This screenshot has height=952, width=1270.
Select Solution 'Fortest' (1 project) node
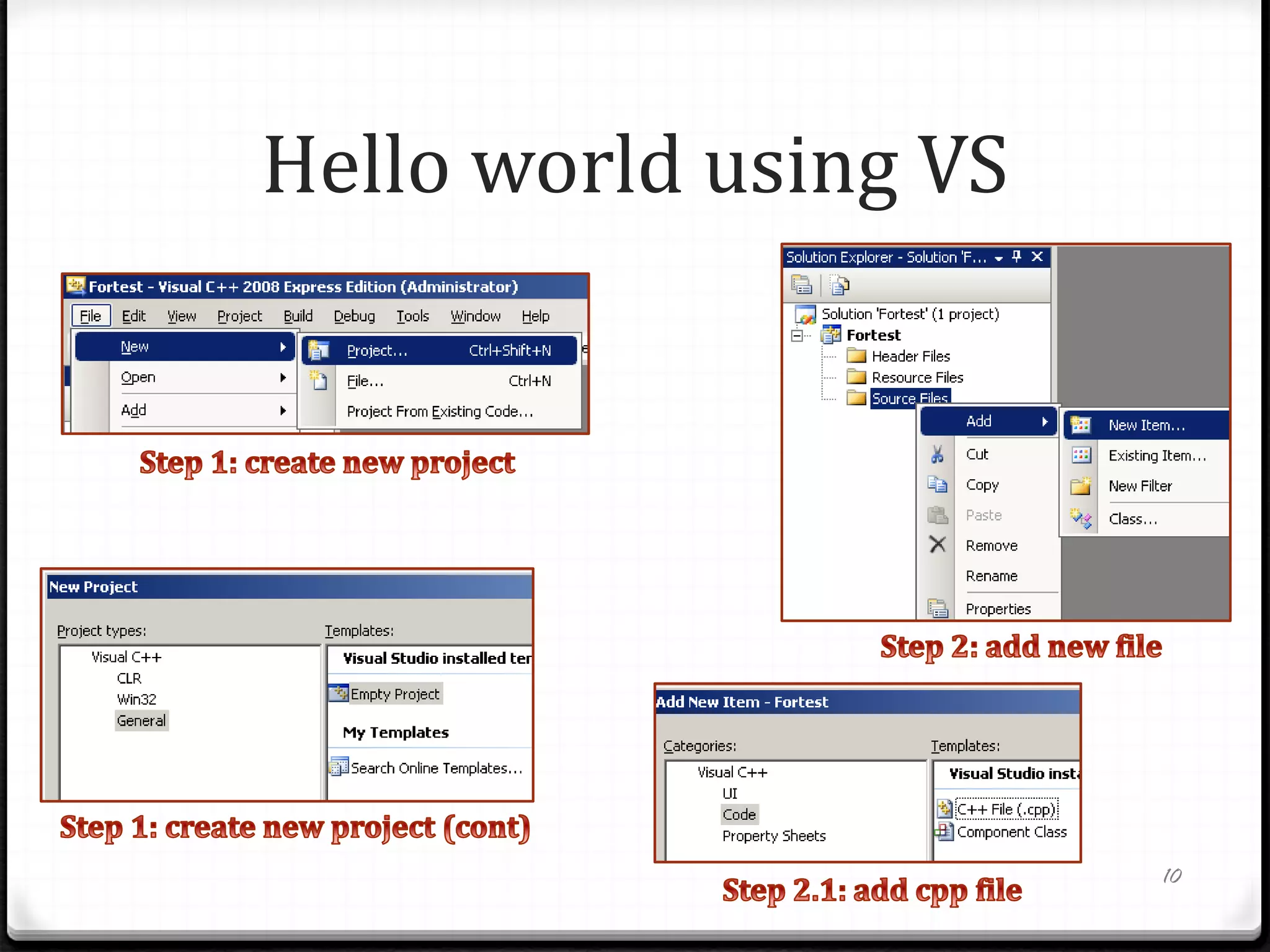point(910,314)
